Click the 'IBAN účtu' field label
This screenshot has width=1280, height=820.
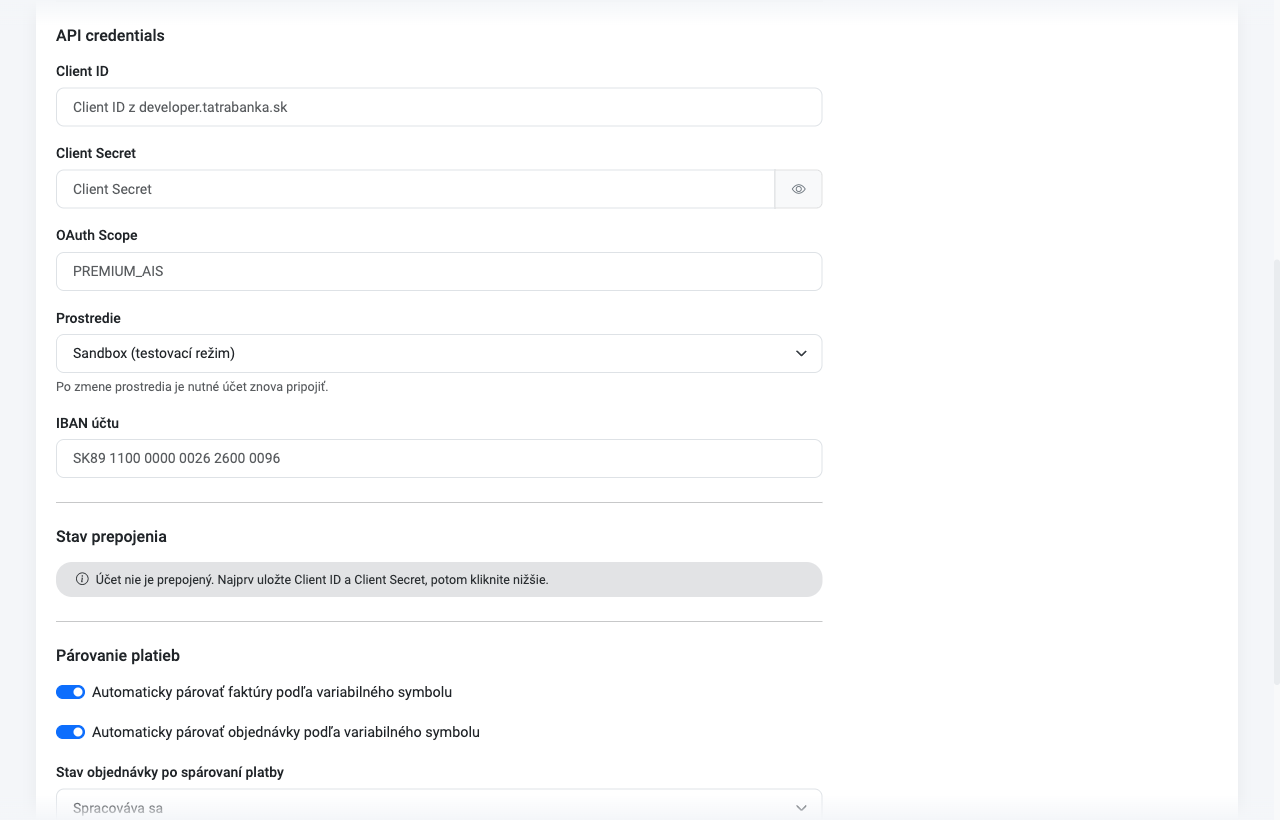(87, 423)
